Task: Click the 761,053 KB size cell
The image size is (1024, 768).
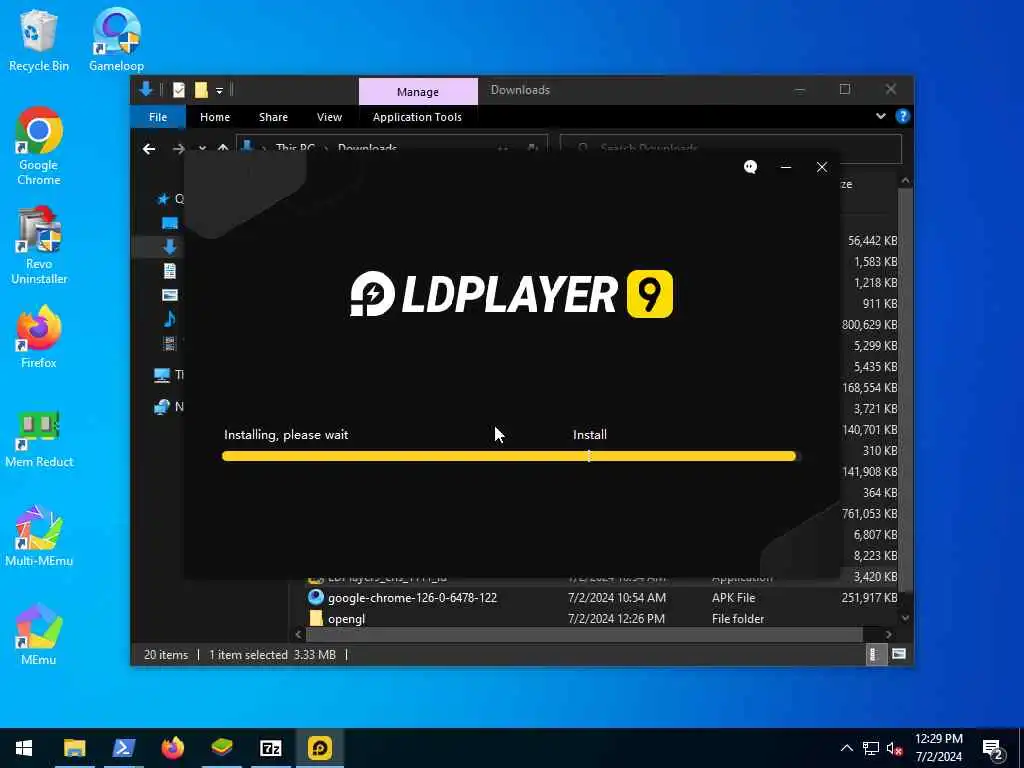Action: pyautogui.click(x=869, y=513)
